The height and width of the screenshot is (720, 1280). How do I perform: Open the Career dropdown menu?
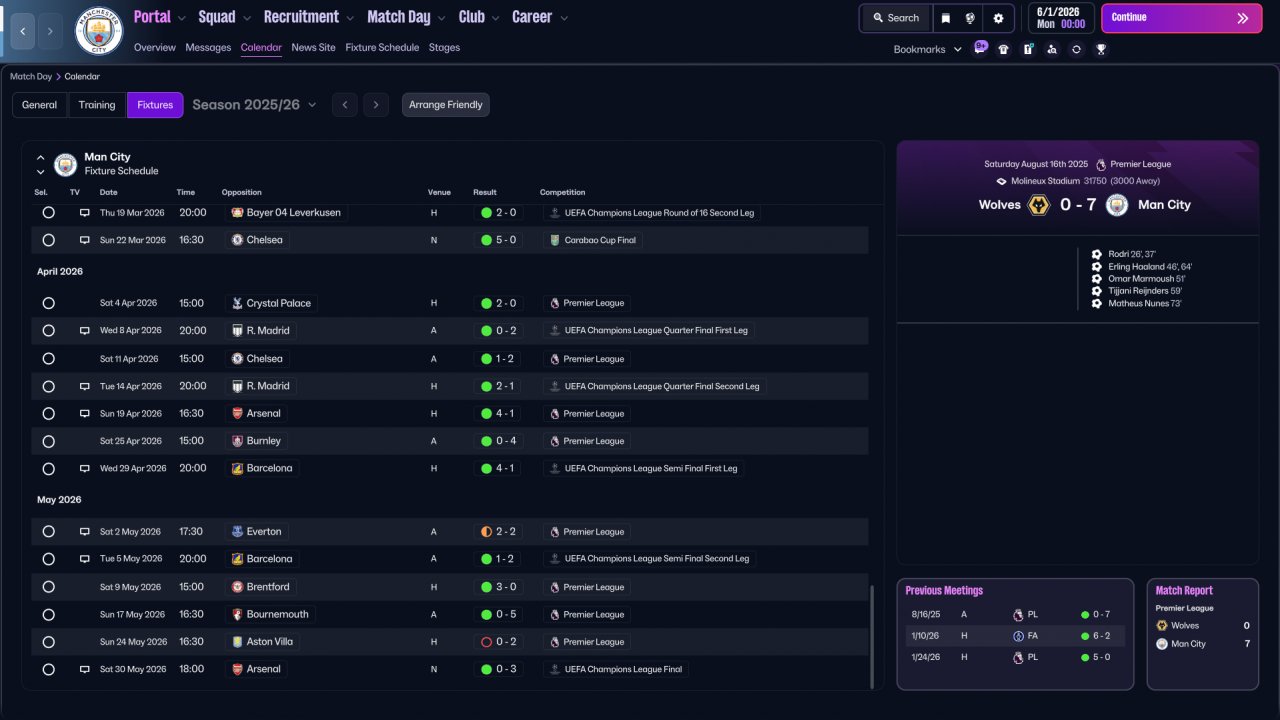540,17
